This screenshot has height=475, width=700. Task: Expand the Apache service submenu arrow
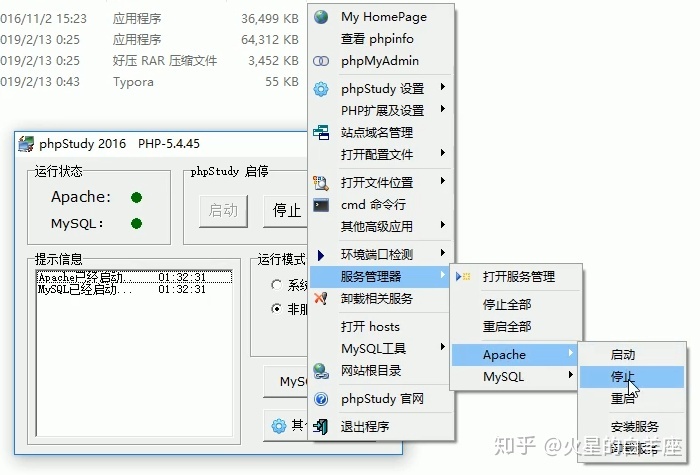coord(571,353)
